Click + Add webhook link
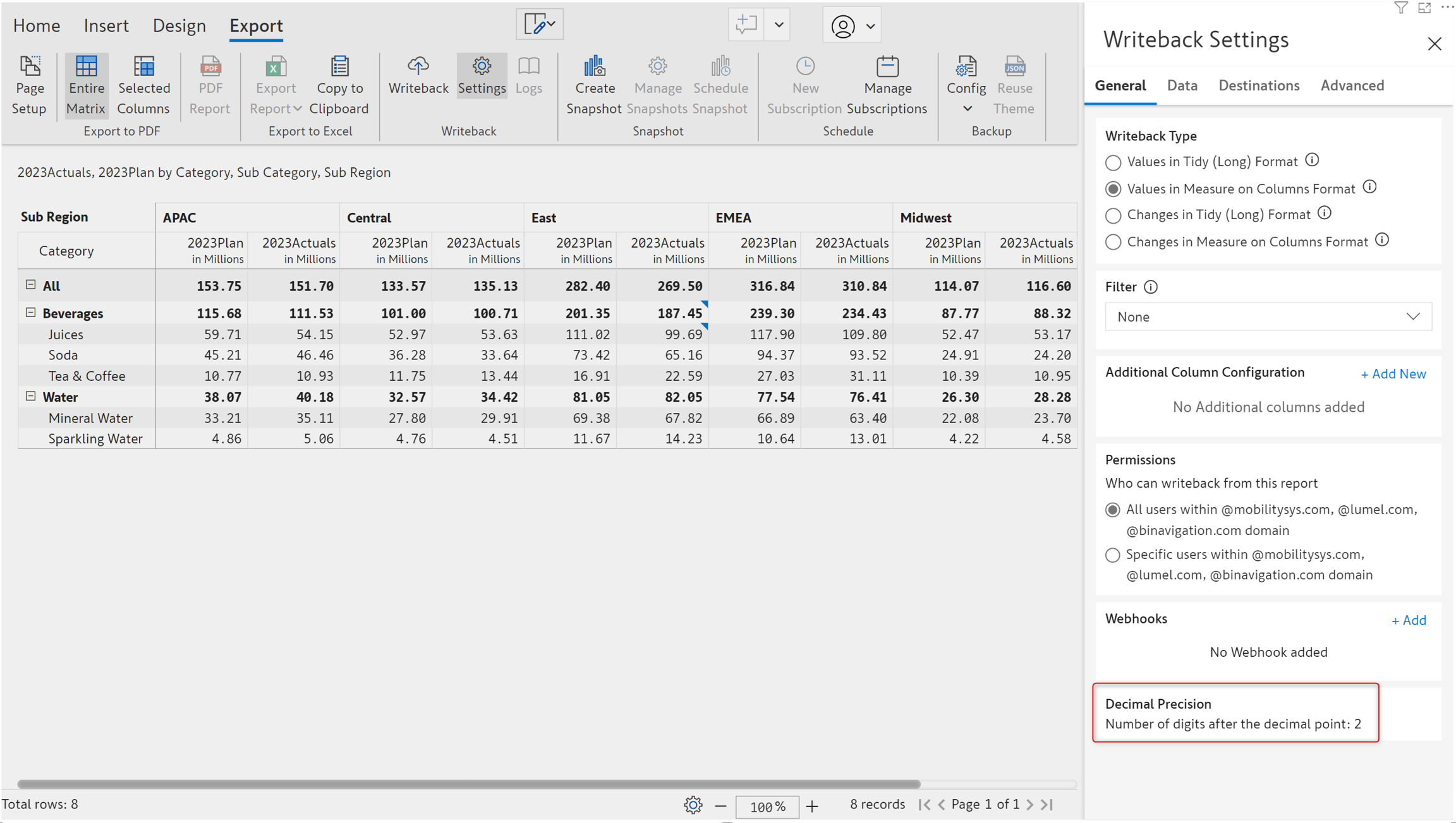Screen dimensions: 1456x823 click(1408, 620)
